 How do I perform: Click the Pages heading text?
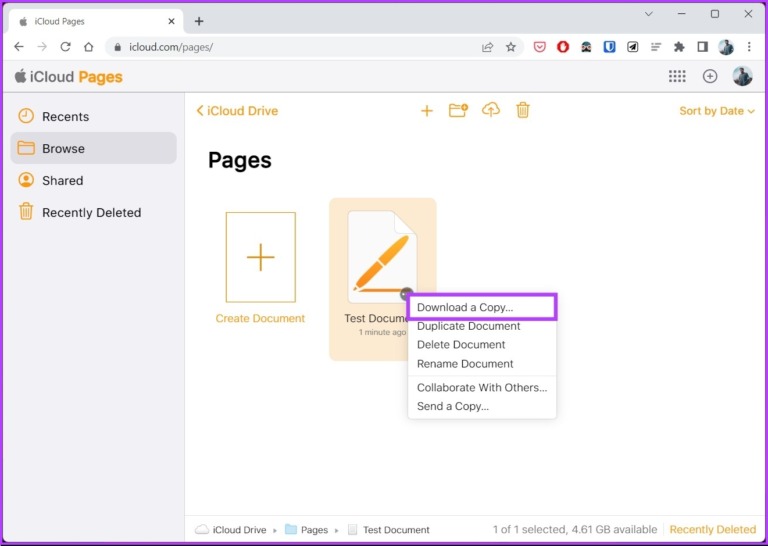click(240, 160)
